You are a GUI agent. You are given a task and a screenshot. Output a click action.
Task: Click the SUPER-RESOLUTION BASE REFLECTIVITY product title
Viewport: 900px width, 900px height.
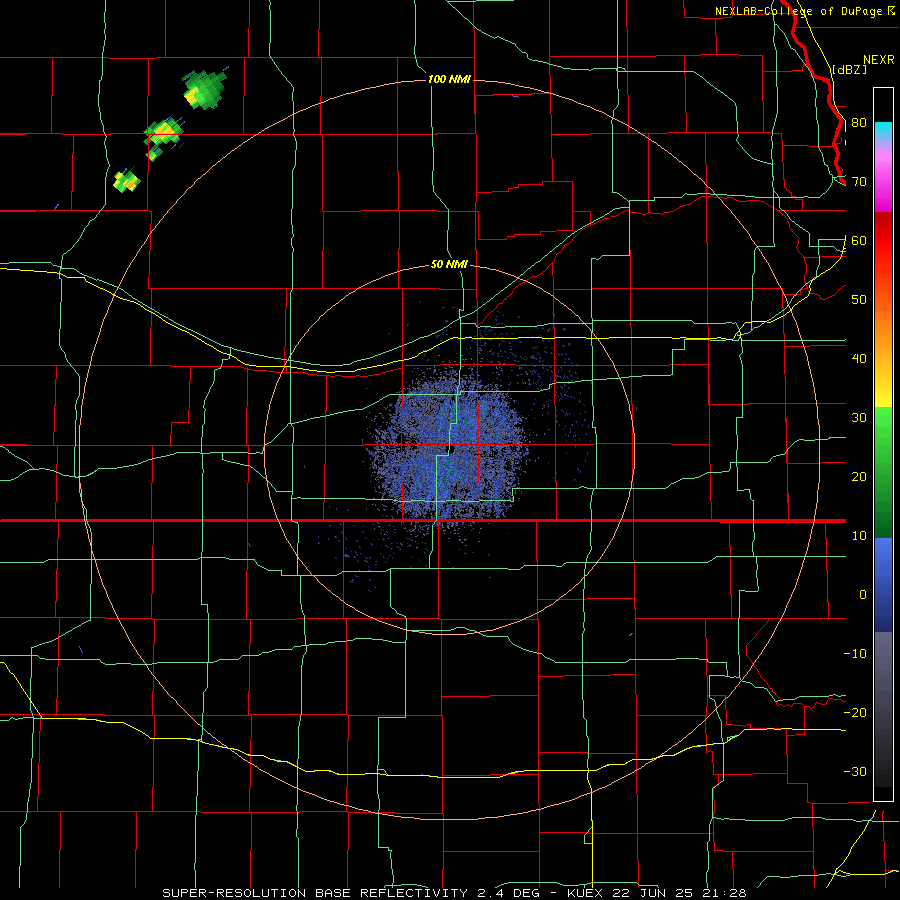point(313,893)
